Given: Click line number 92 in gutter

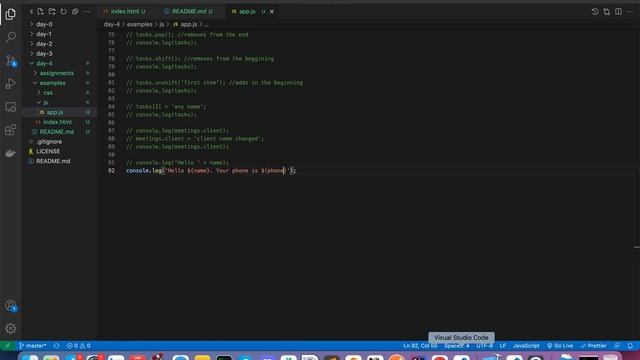Looking at the screenshot, I should tap(111, 171).
